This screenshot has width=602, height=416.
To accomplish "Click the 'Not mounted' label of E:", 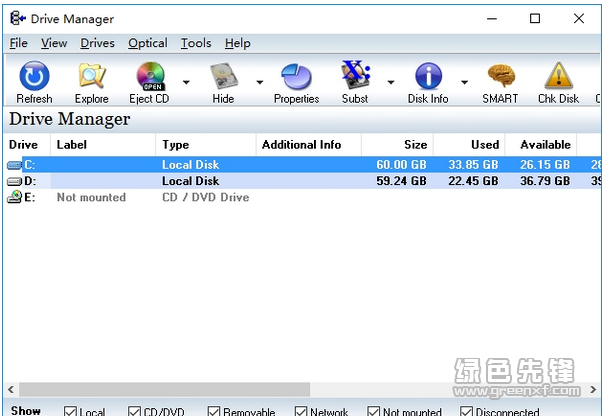I will click(91, 197).
